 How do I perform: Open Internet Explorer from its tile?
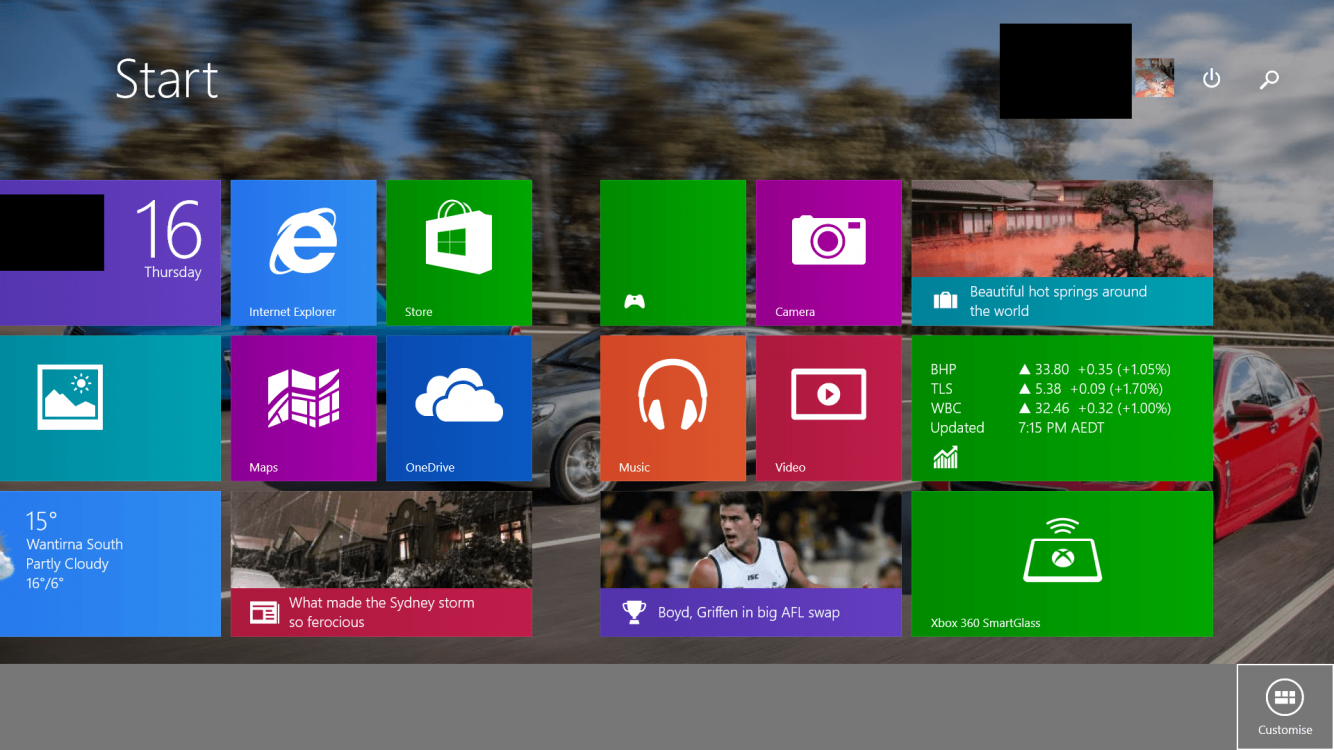tap(303, 252)
